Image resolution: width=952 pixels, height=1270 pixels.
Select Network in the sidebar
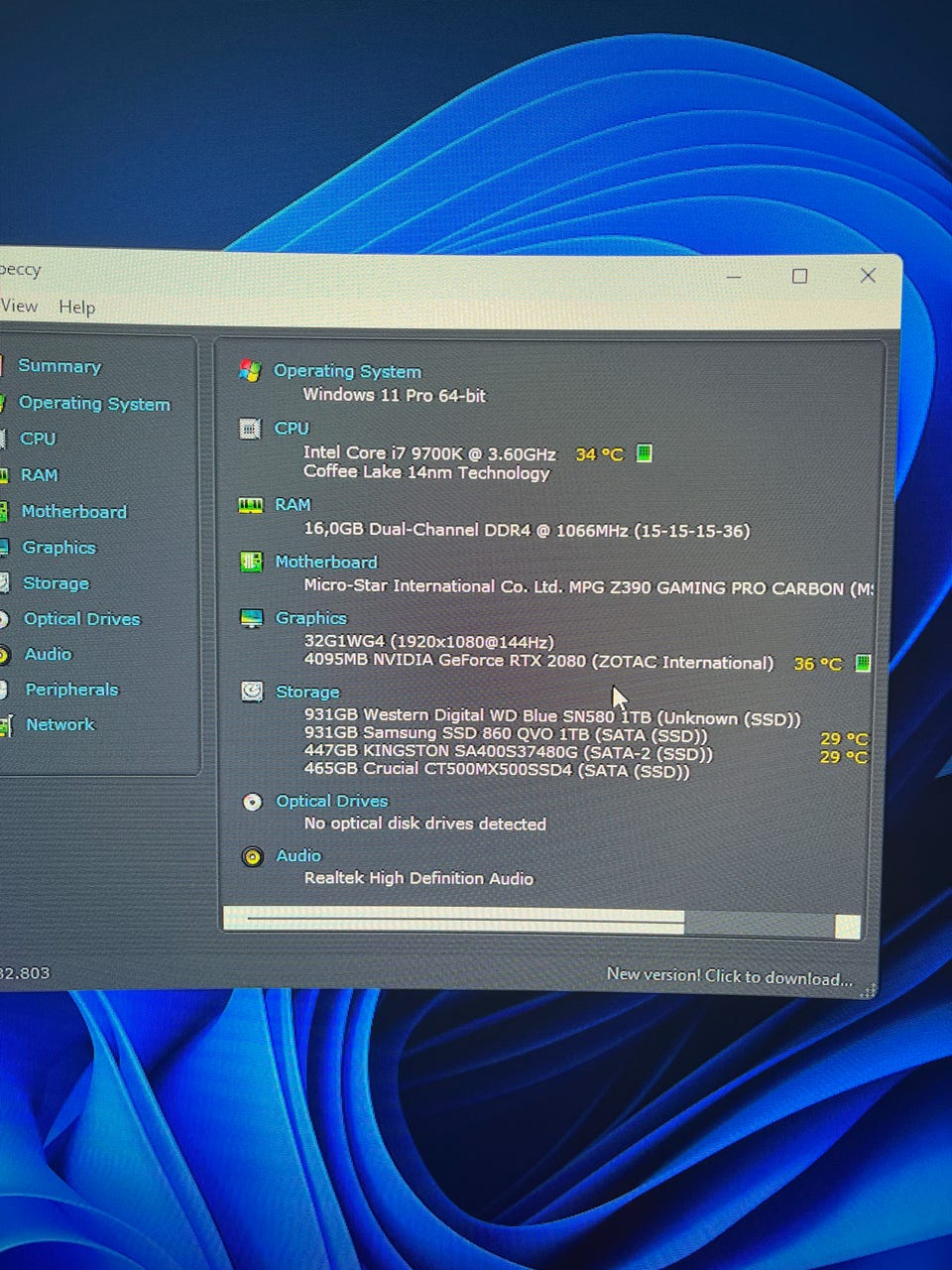click(60, 725)
